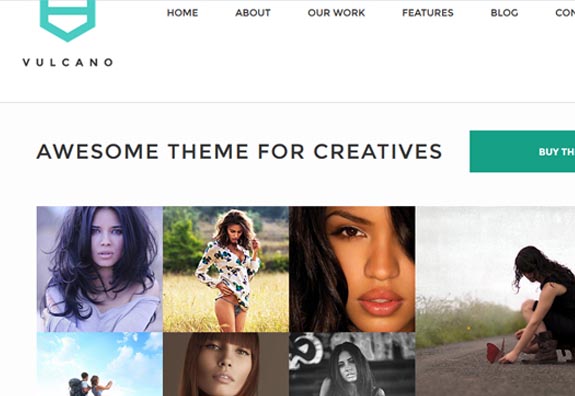
Task: Visit the Blog page
Action: click(504, 13)
